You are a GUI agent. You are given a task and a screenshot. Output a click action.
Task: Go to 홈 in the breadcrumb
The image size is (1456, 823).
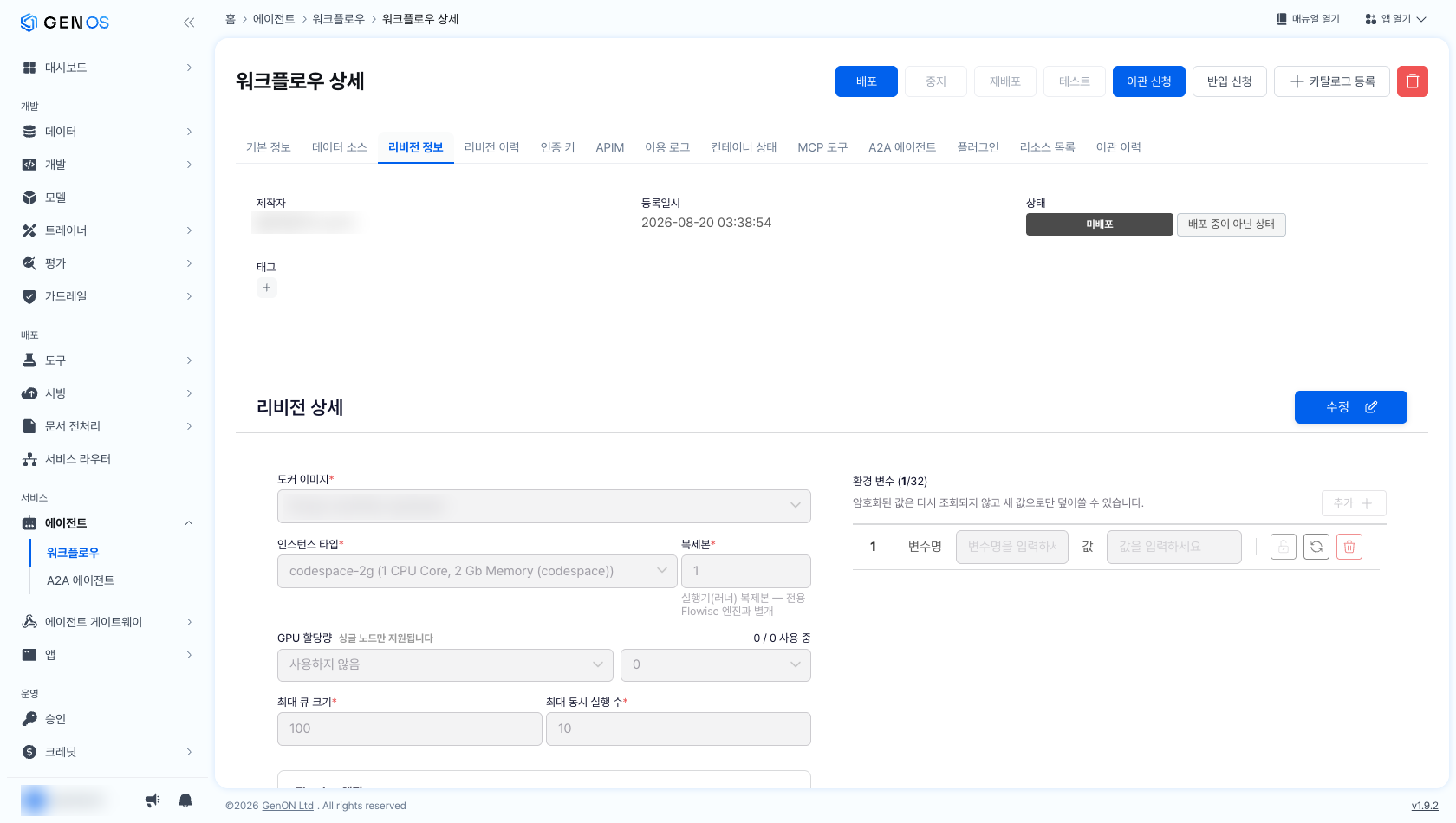tap(231, 19)
